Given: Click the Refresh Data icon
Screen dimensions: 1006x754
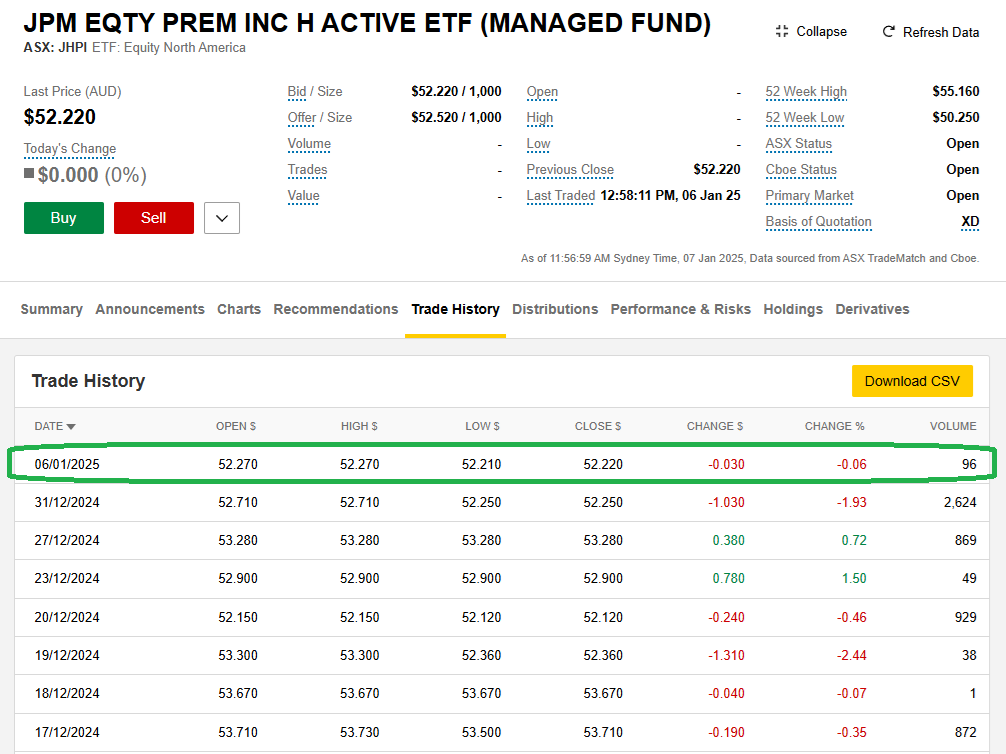Looking at the screenshot, I should (888, 32).
